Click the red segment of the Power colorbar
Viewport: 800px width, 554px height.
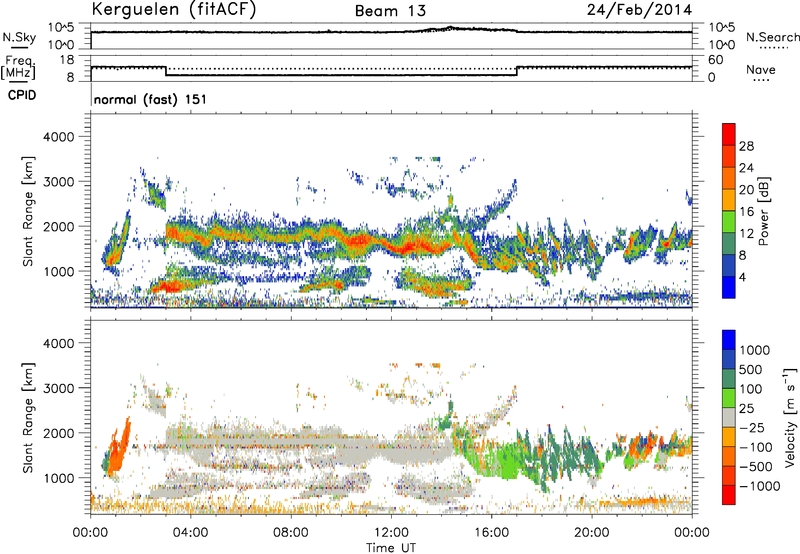[x=729, y=134]
